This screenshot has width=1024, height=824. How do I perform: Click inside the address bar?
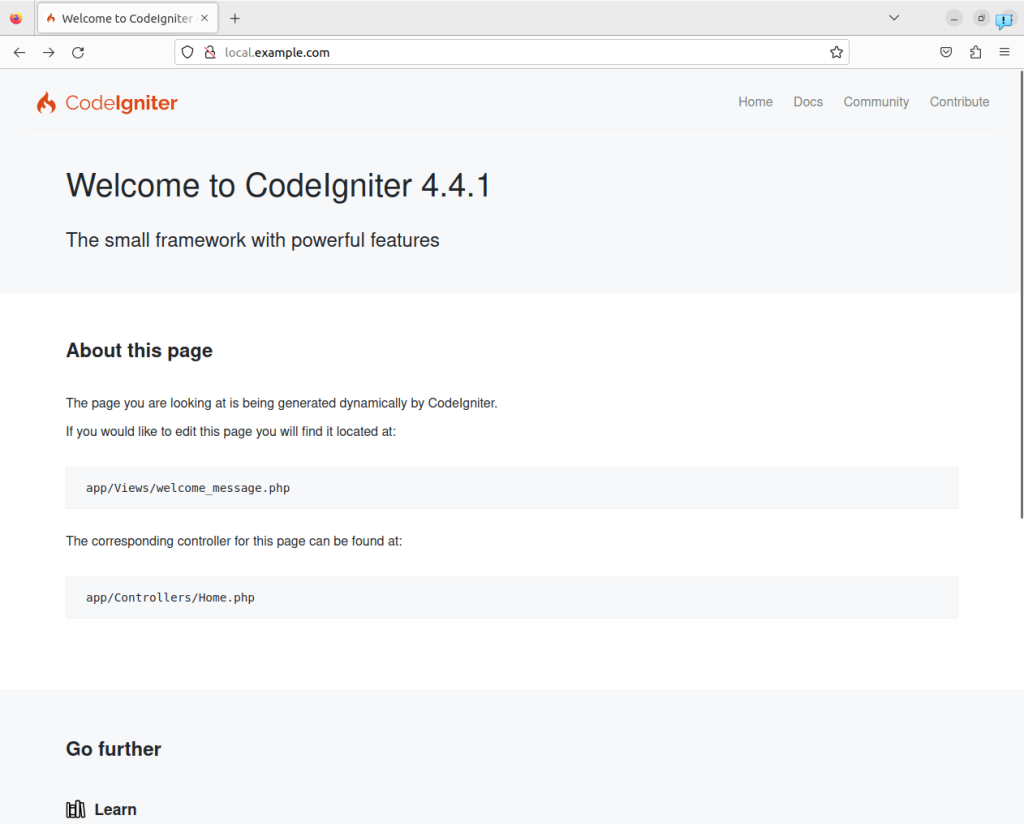(x=500, y=52)
